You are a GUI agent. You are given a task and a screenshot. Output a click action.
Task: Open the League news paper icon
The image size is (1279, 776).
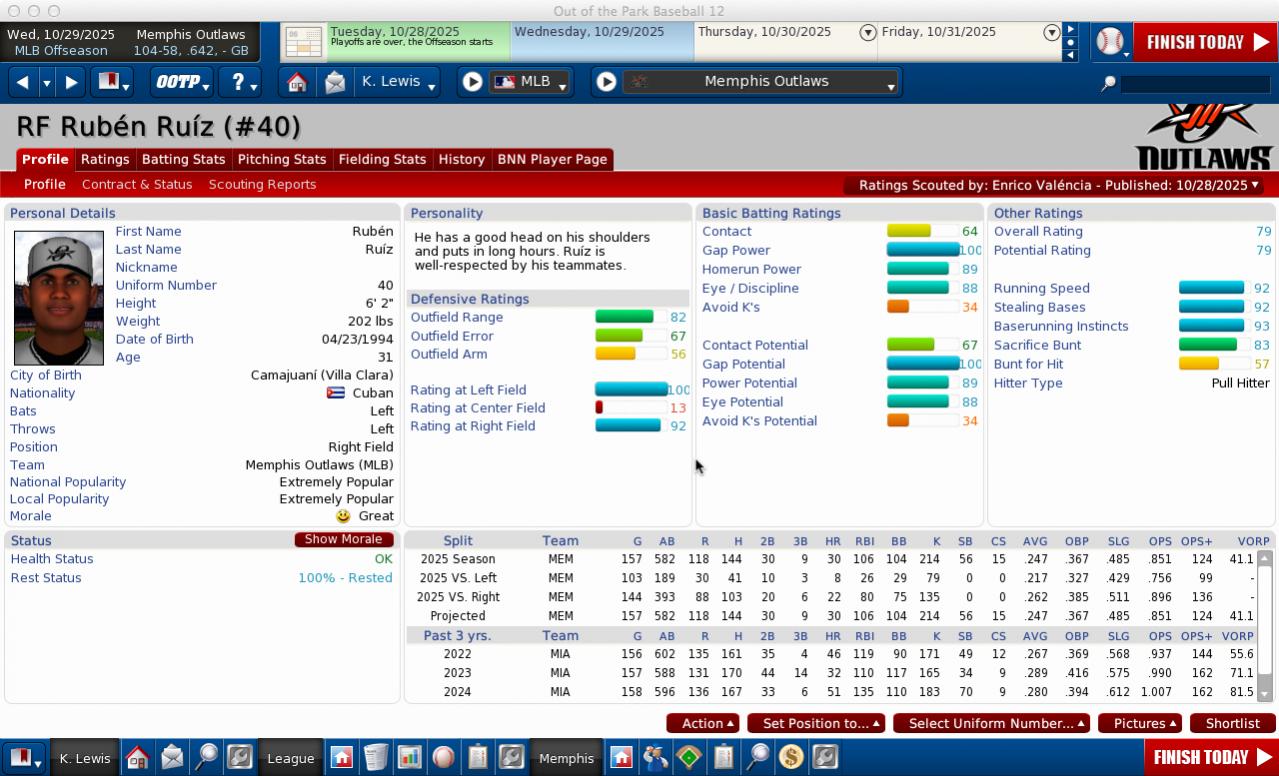376,758
